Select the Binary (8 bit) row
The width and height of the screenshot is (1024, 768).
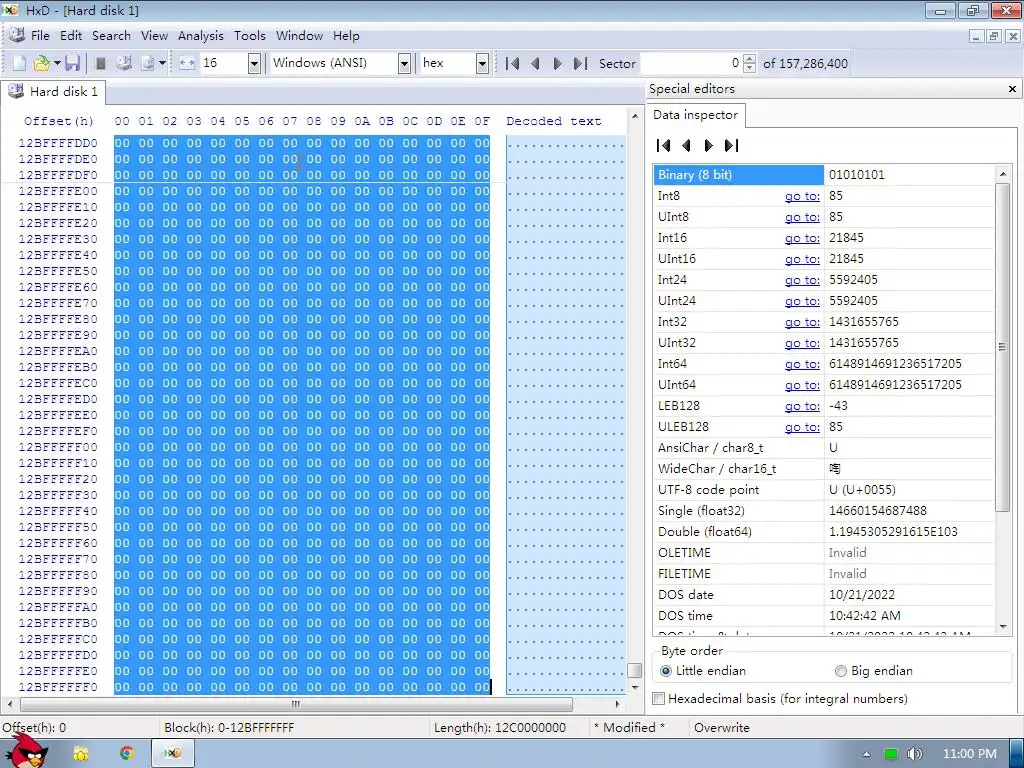[x=824, y=174]
